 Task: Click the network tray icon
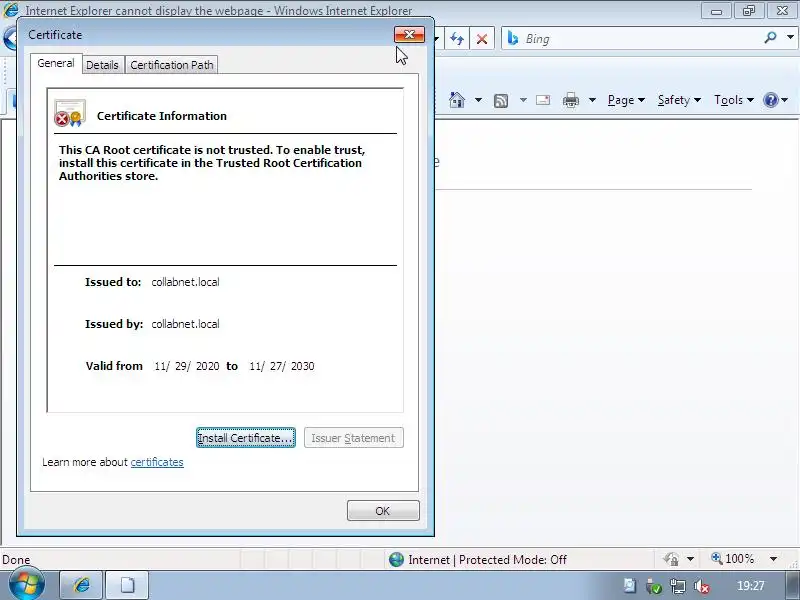coord(678,586)
